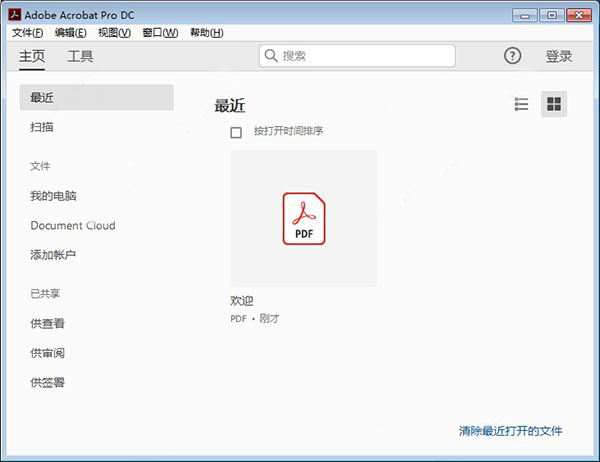Click the search magnifier icon
Screen dimensions: 600x462
[x=271, y=56]
